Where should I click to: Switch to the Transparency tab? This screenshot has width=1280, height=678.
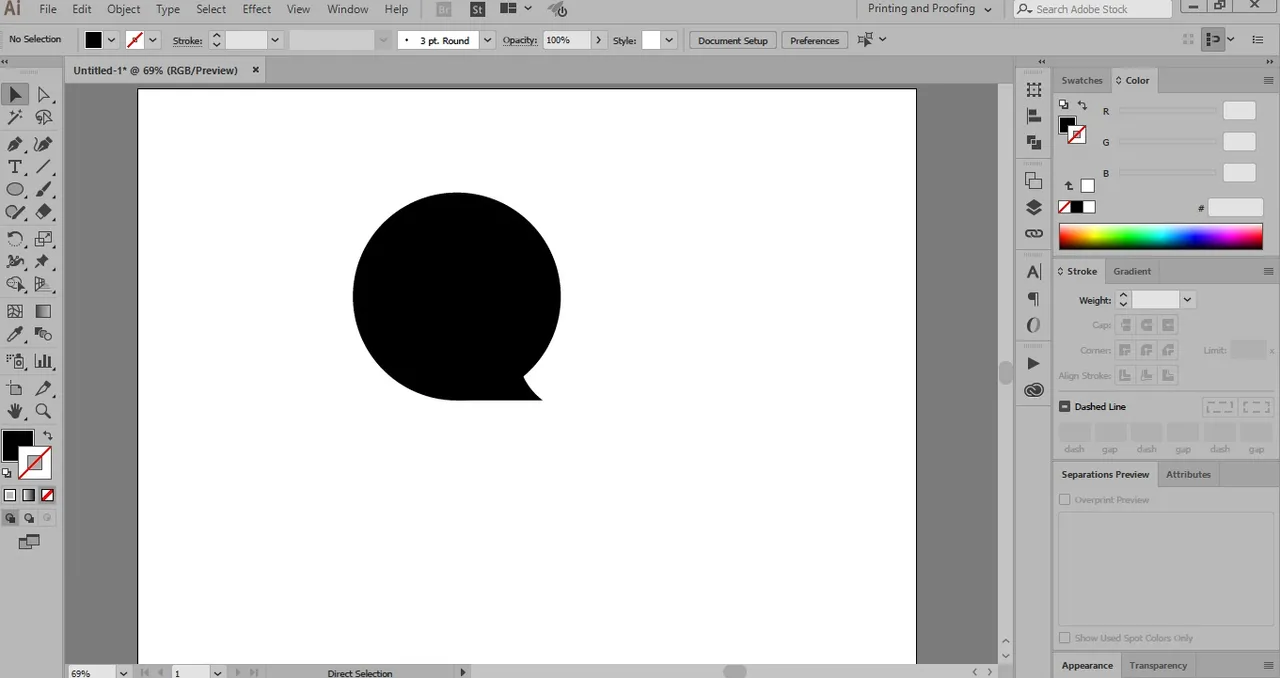[x=1158, y=665]
